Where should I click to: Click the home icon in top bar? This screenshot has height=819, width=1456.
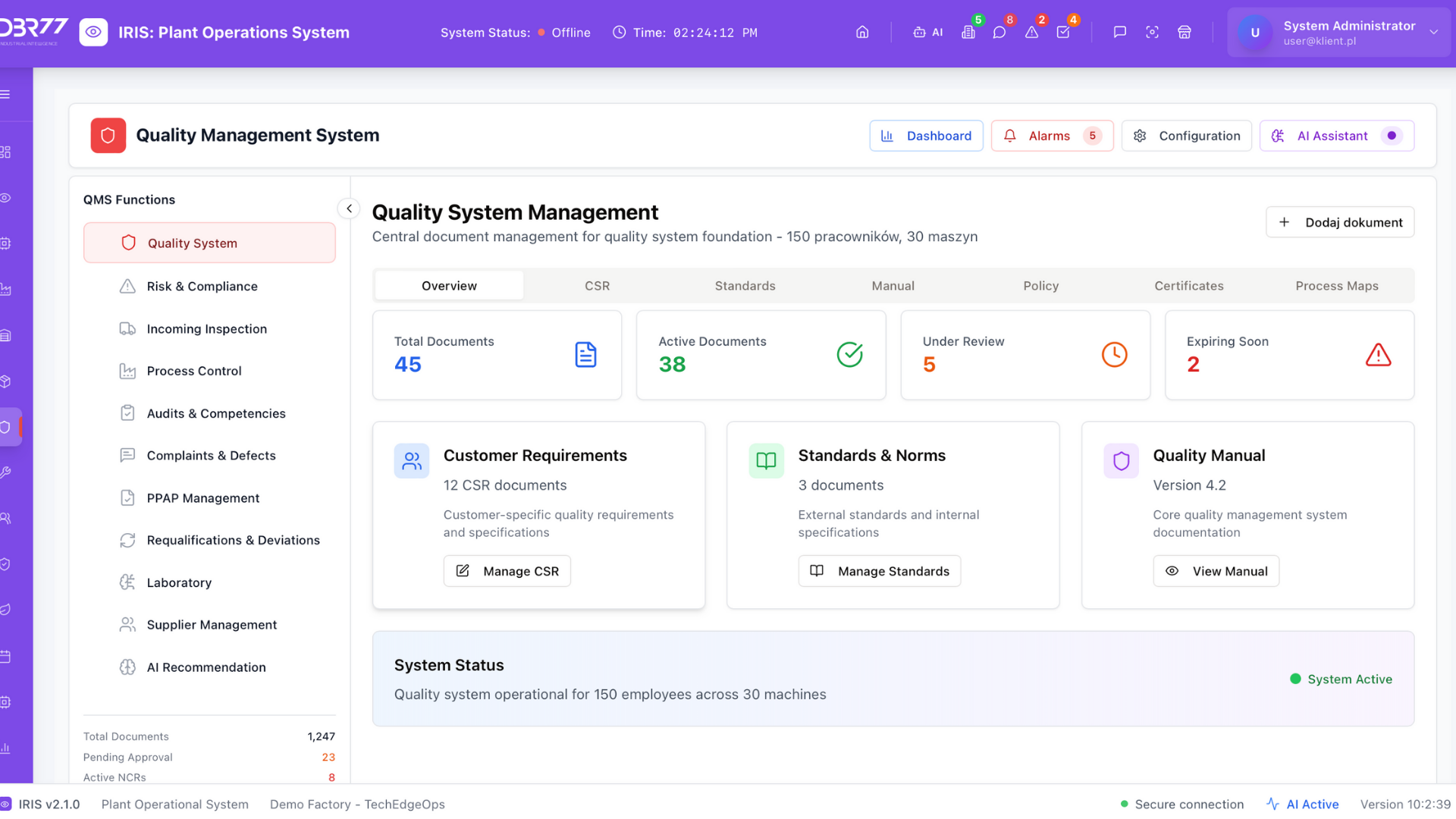862,32
